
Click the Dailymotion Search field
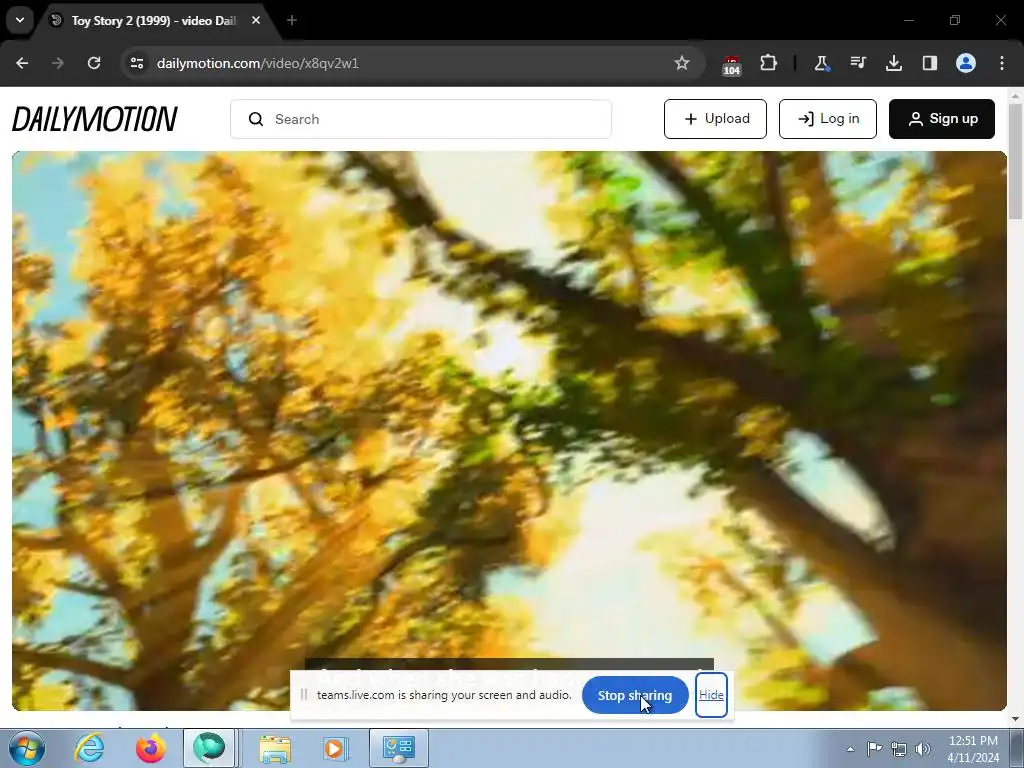point(421,119)
